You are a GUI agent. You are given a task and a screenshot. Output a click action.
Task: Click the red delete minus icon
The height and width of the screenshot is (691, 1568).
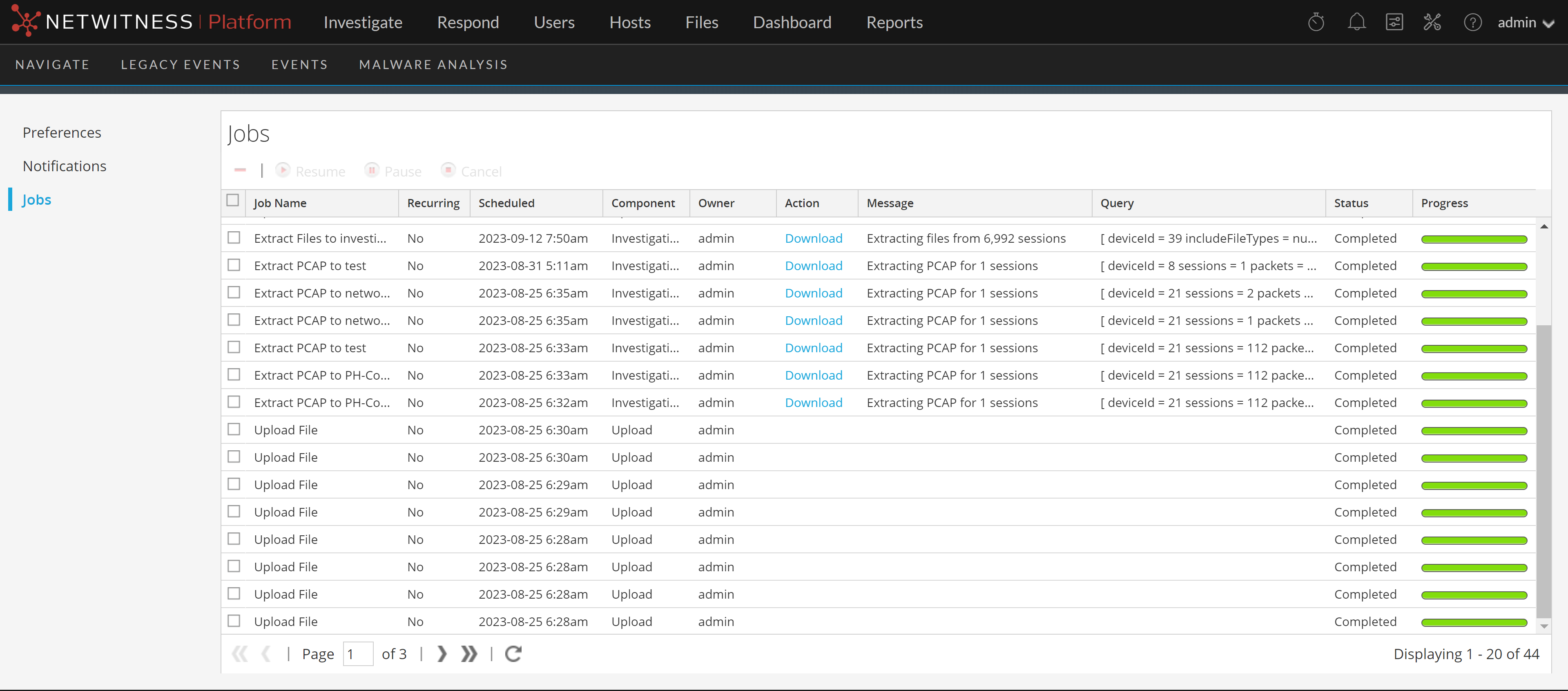pos(240,170)
